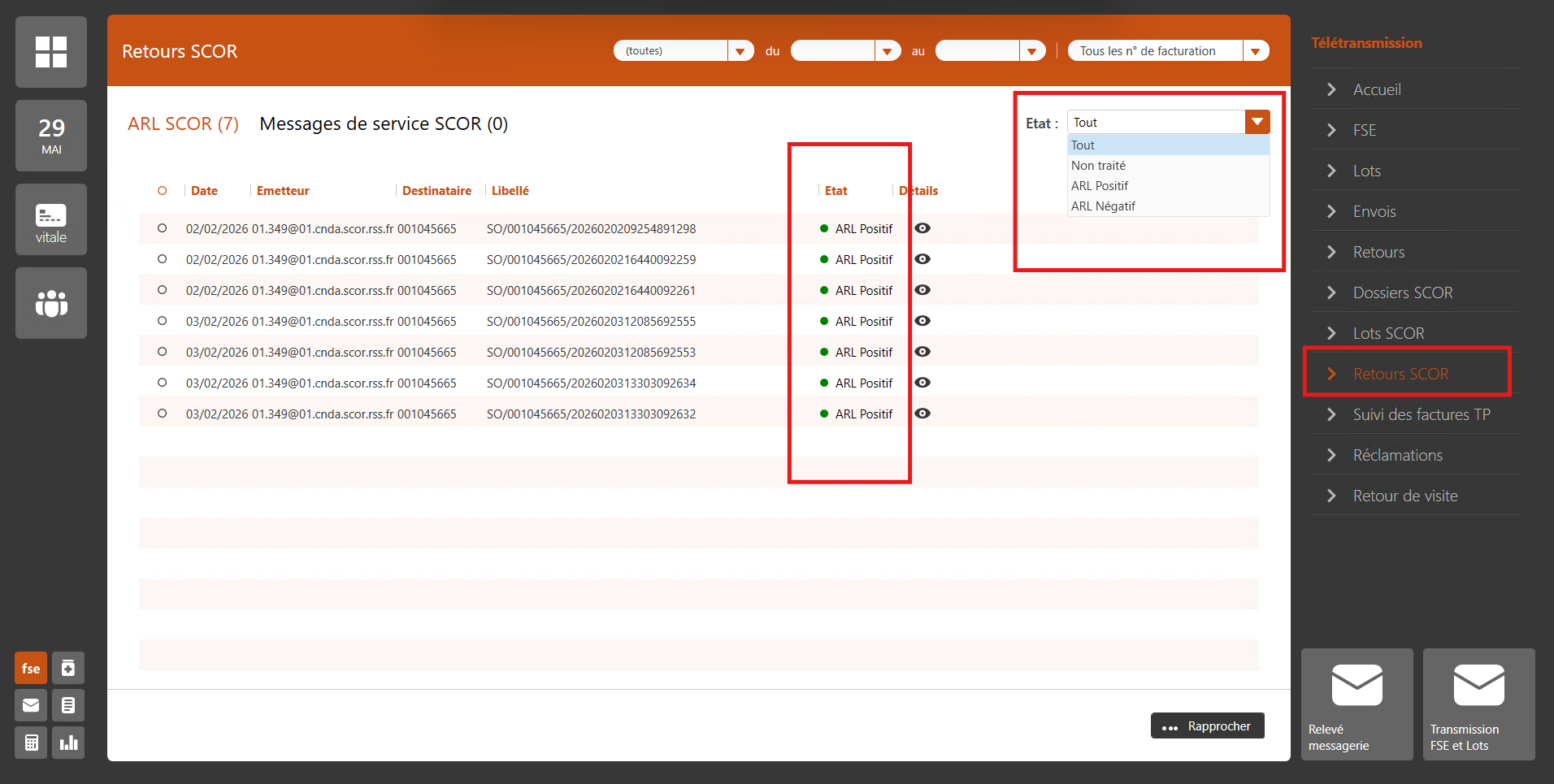Open the patients group icon
The image size is (1554, 784).
click(51, 303)
